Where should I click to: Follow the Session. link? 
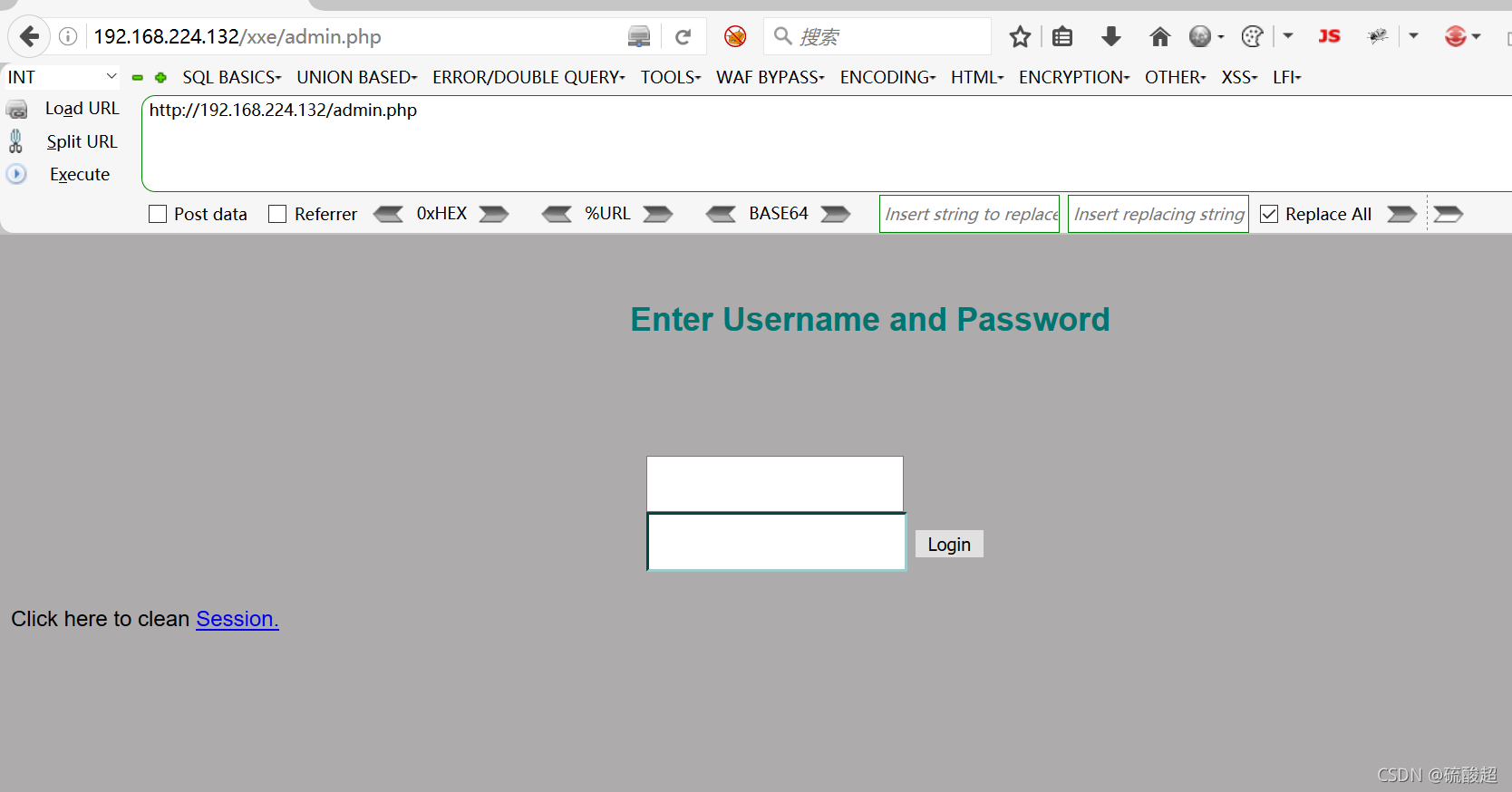237,619
